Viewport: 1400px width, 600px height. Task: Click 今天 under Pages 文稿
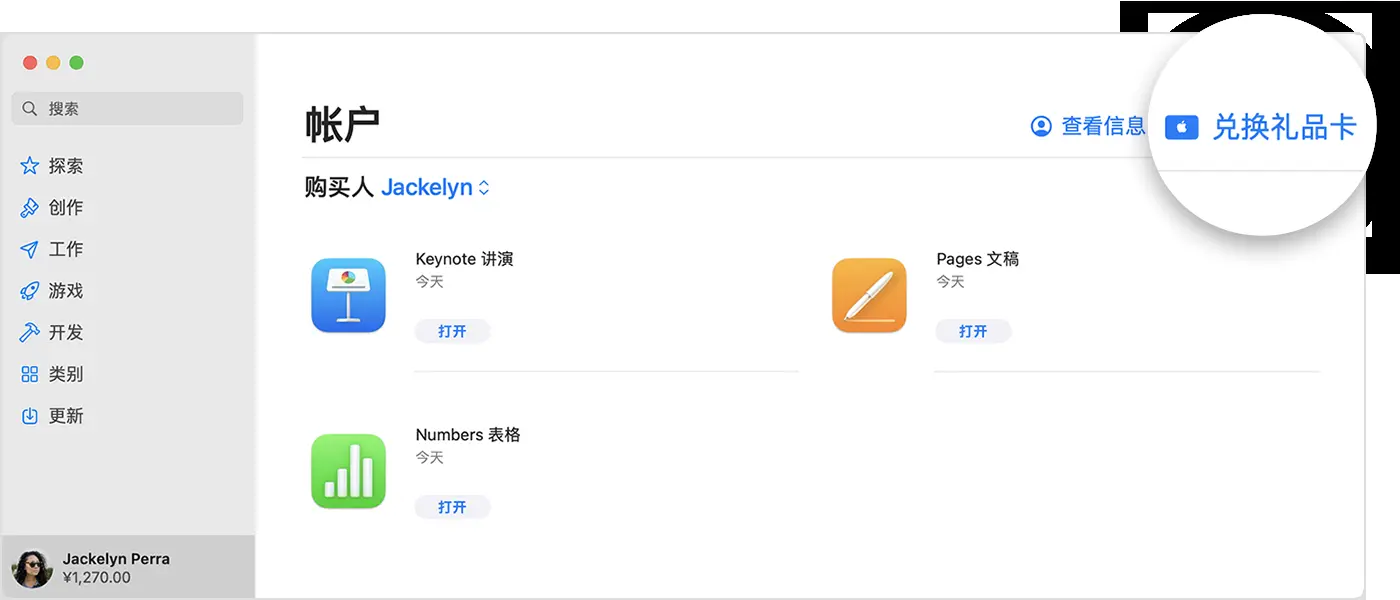coord(950,282)
